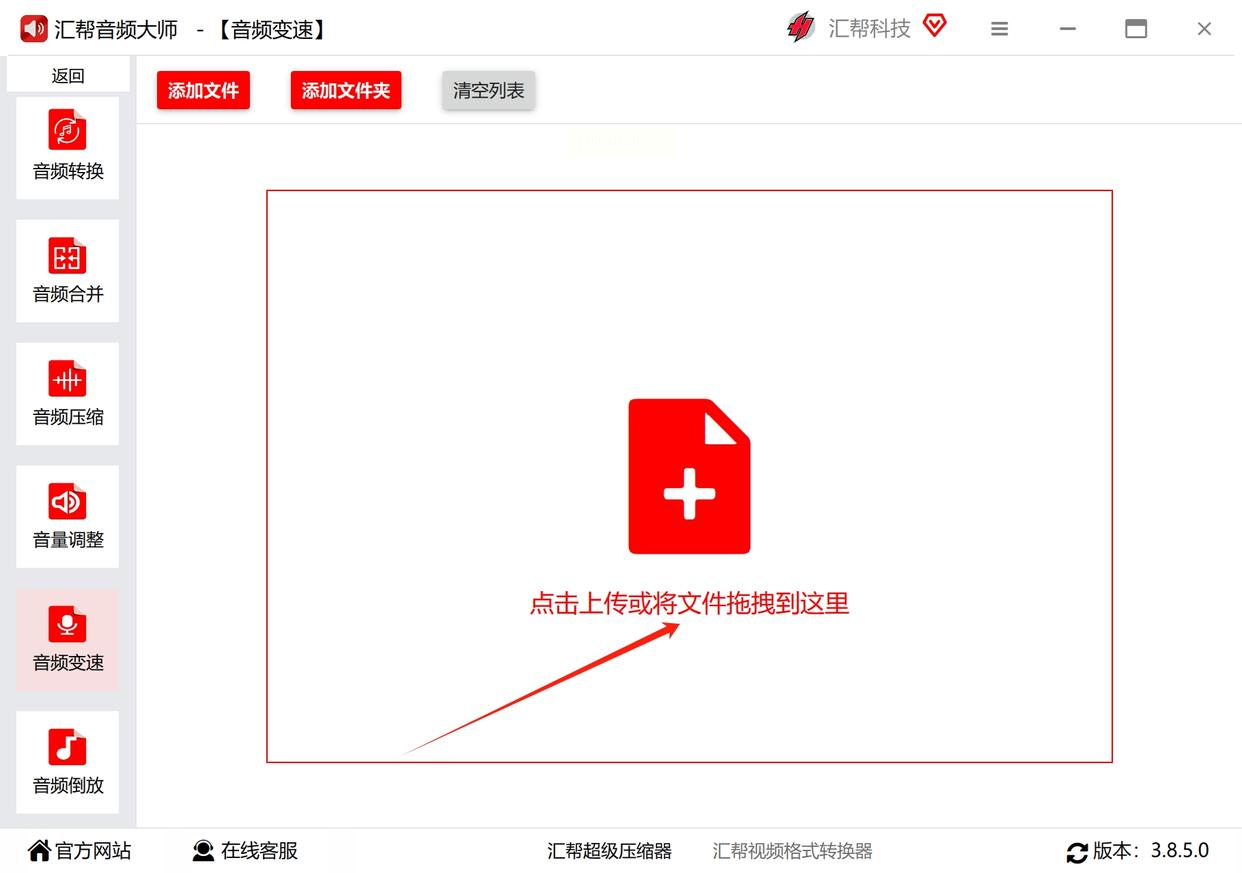Click the 添加文件夹 button

pos(346,91)
